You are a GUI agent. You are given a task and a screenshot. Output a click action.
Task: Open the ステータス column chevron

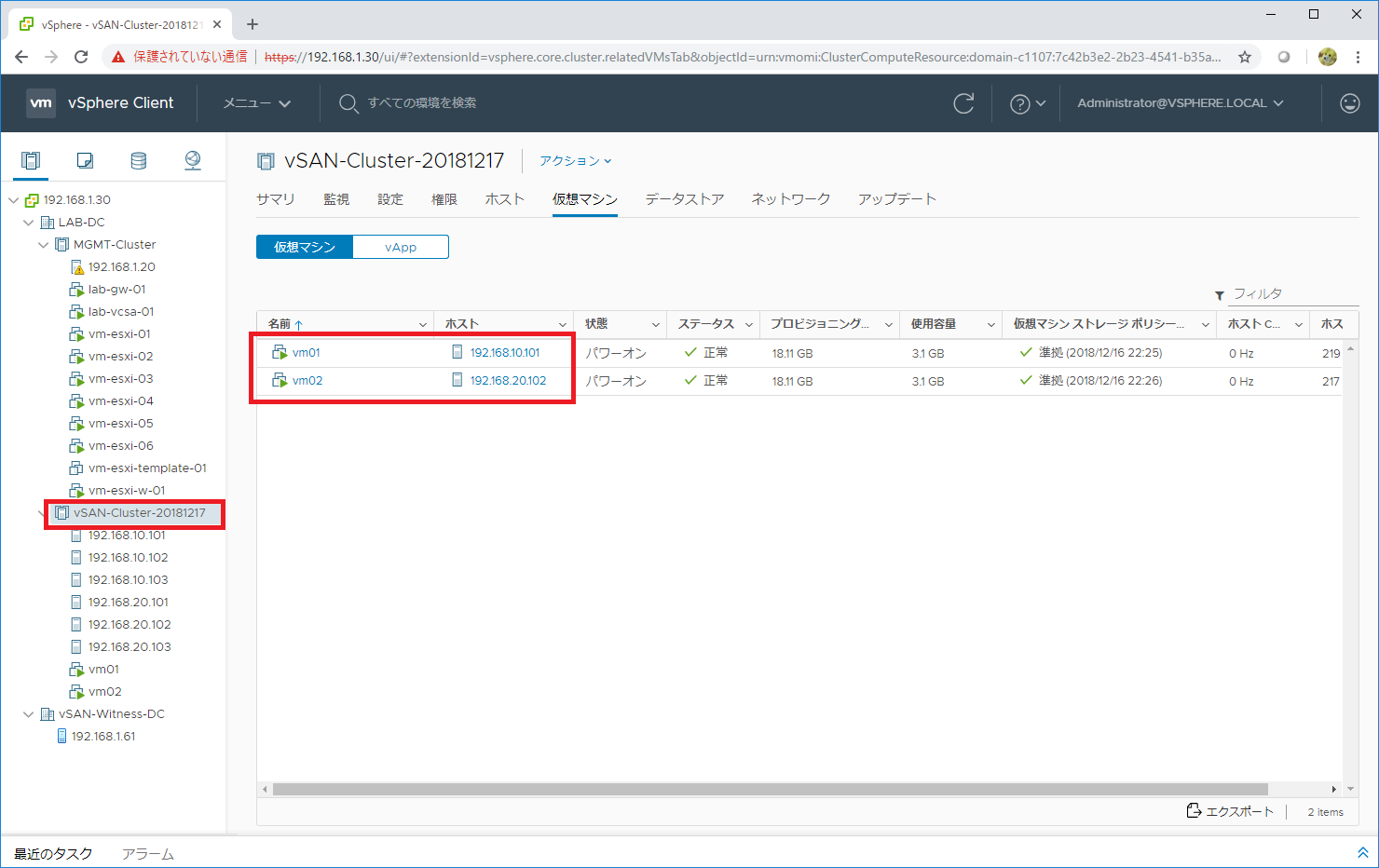coord(749,325)
